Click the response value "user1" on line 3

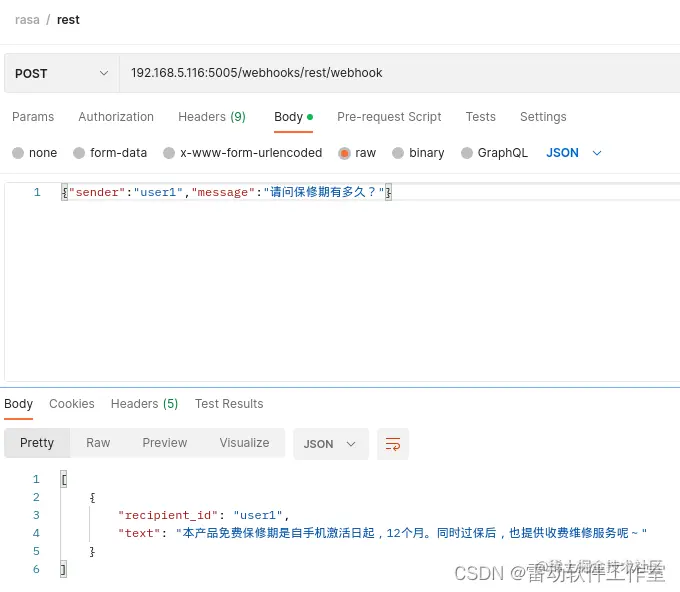(x=258, y=515)
